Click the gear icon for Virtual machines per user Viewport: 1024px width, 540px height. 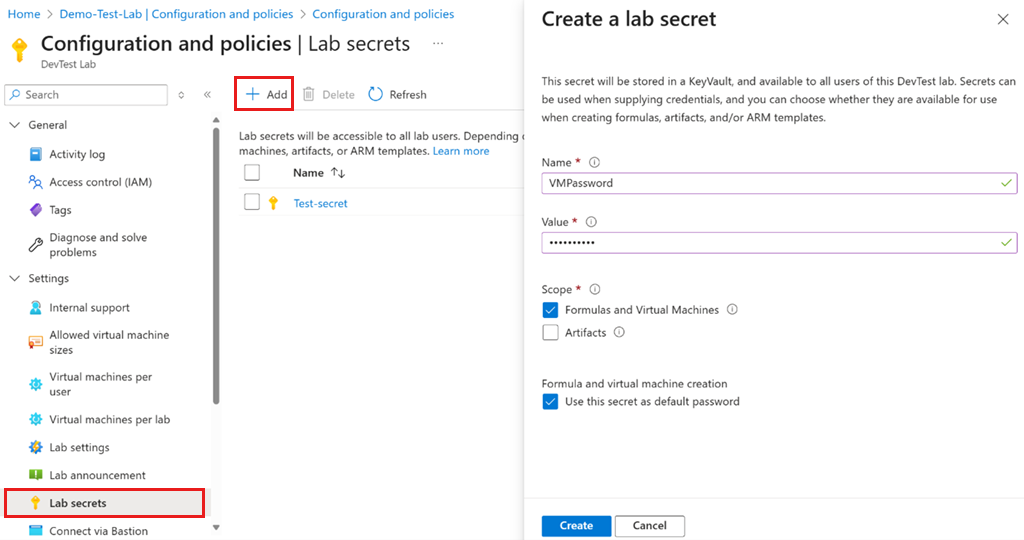point(36,384)
